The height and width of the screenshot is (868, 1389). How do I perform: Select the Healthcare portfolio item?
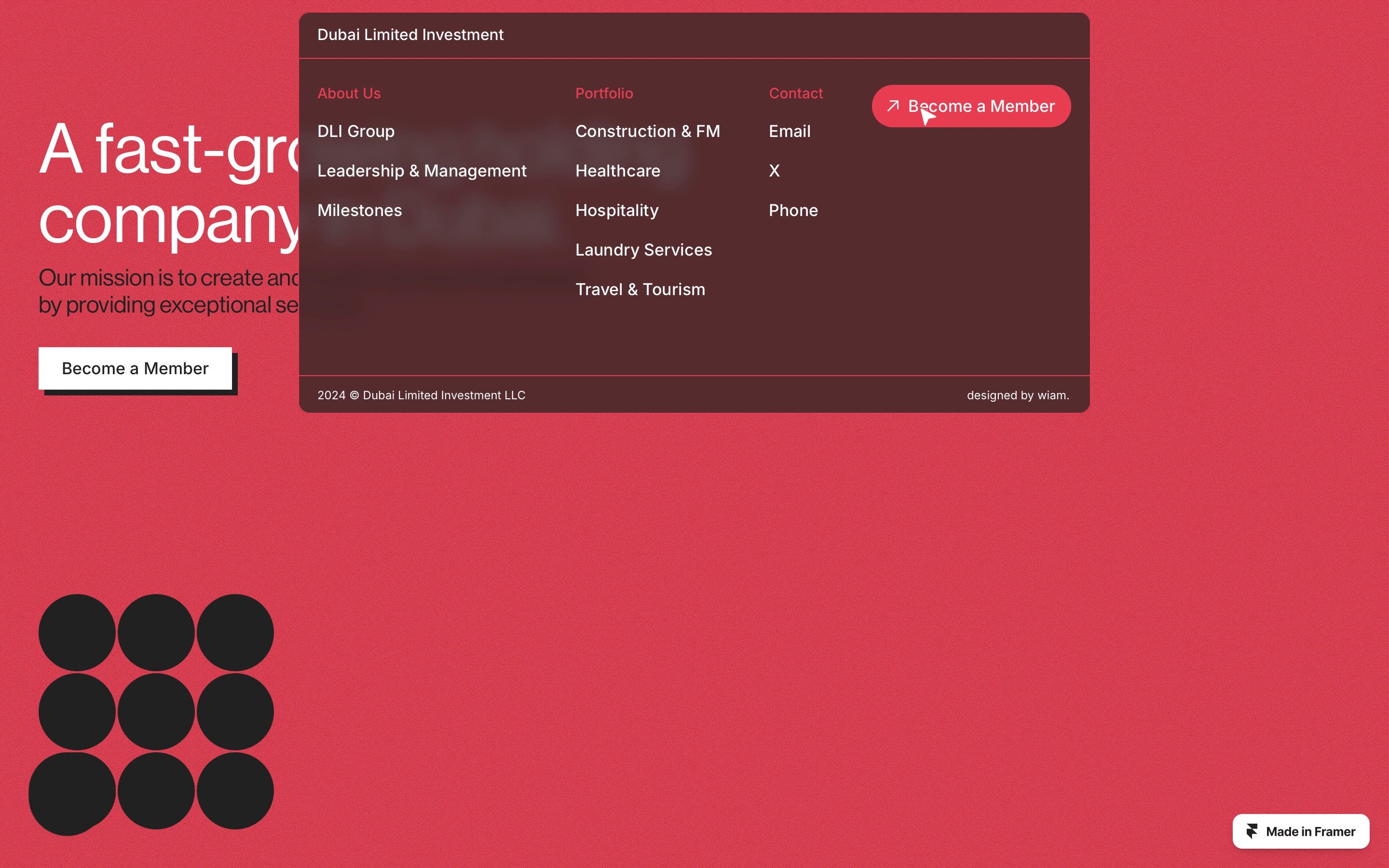click(x=618, y=170)
